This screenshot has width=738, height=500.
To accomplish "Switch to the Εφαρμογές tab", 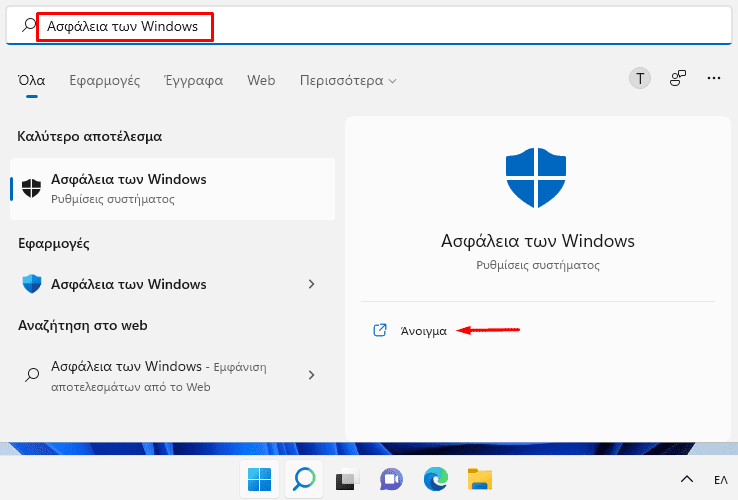I will pos(104,81).
